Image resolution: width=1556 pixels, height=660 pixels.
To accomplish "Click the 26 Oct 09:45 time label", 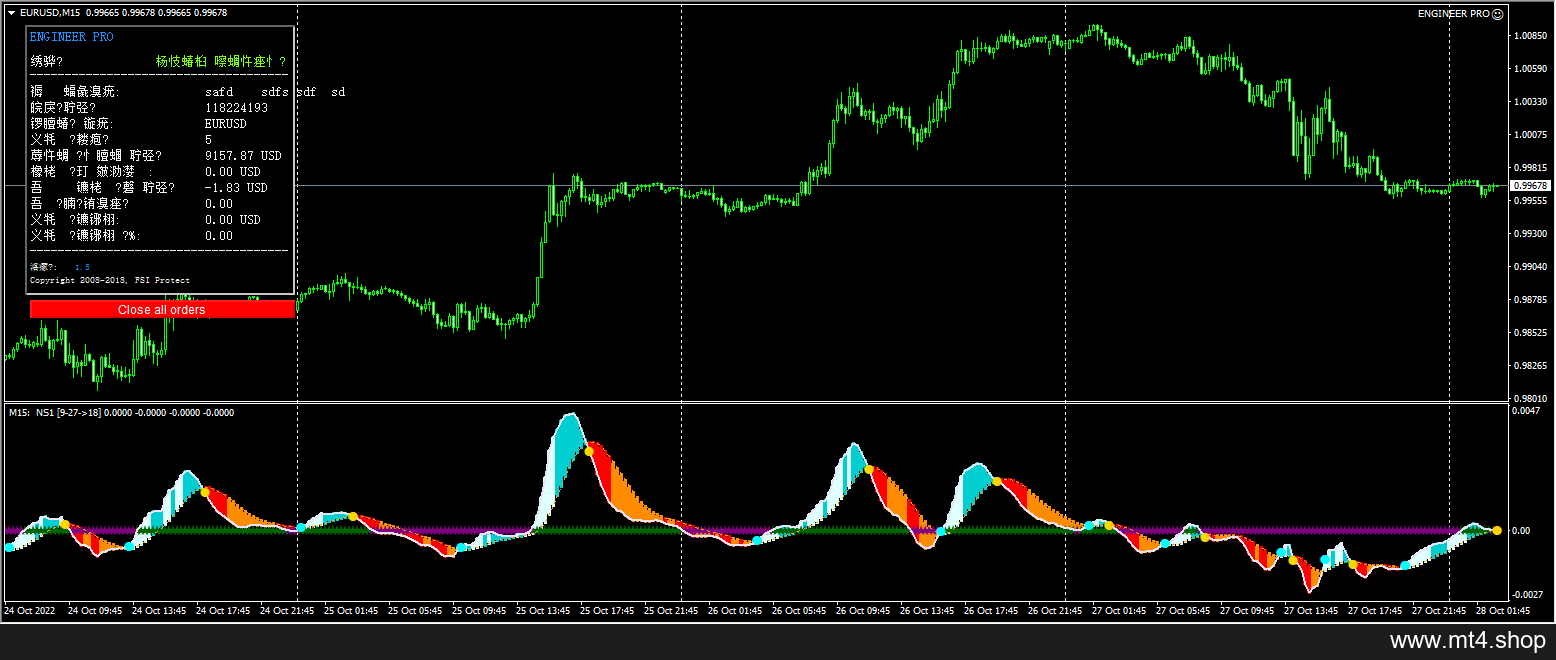I will (x=863, y=609).
